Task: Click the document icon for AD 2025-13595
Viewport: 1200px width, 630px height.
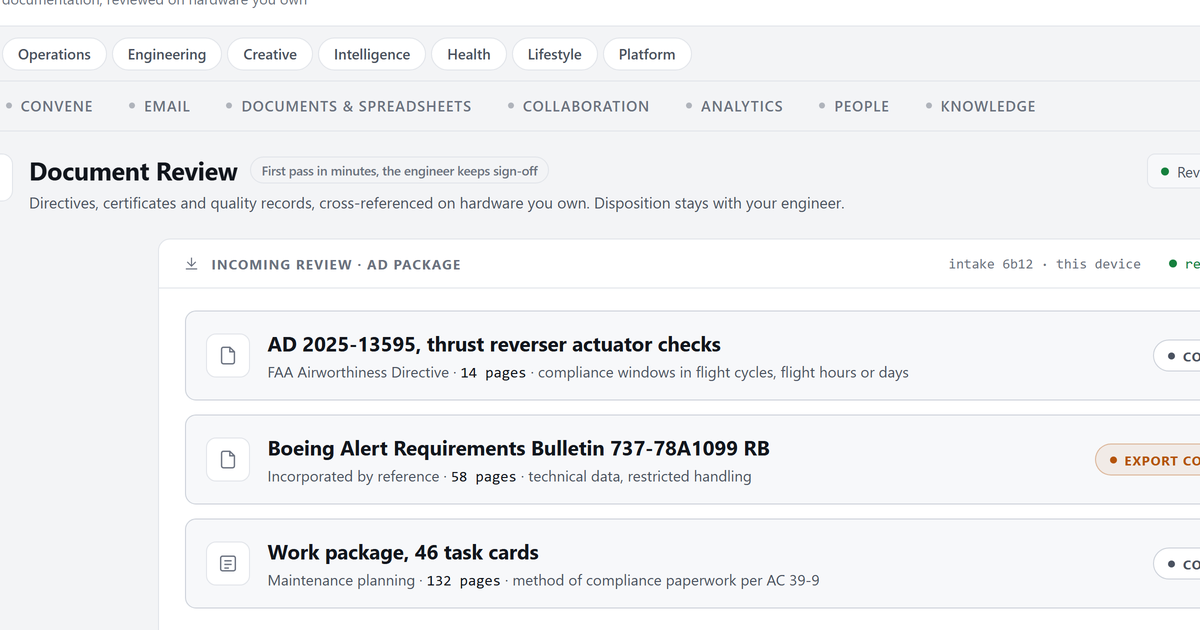Action: [x=228, y=356]
